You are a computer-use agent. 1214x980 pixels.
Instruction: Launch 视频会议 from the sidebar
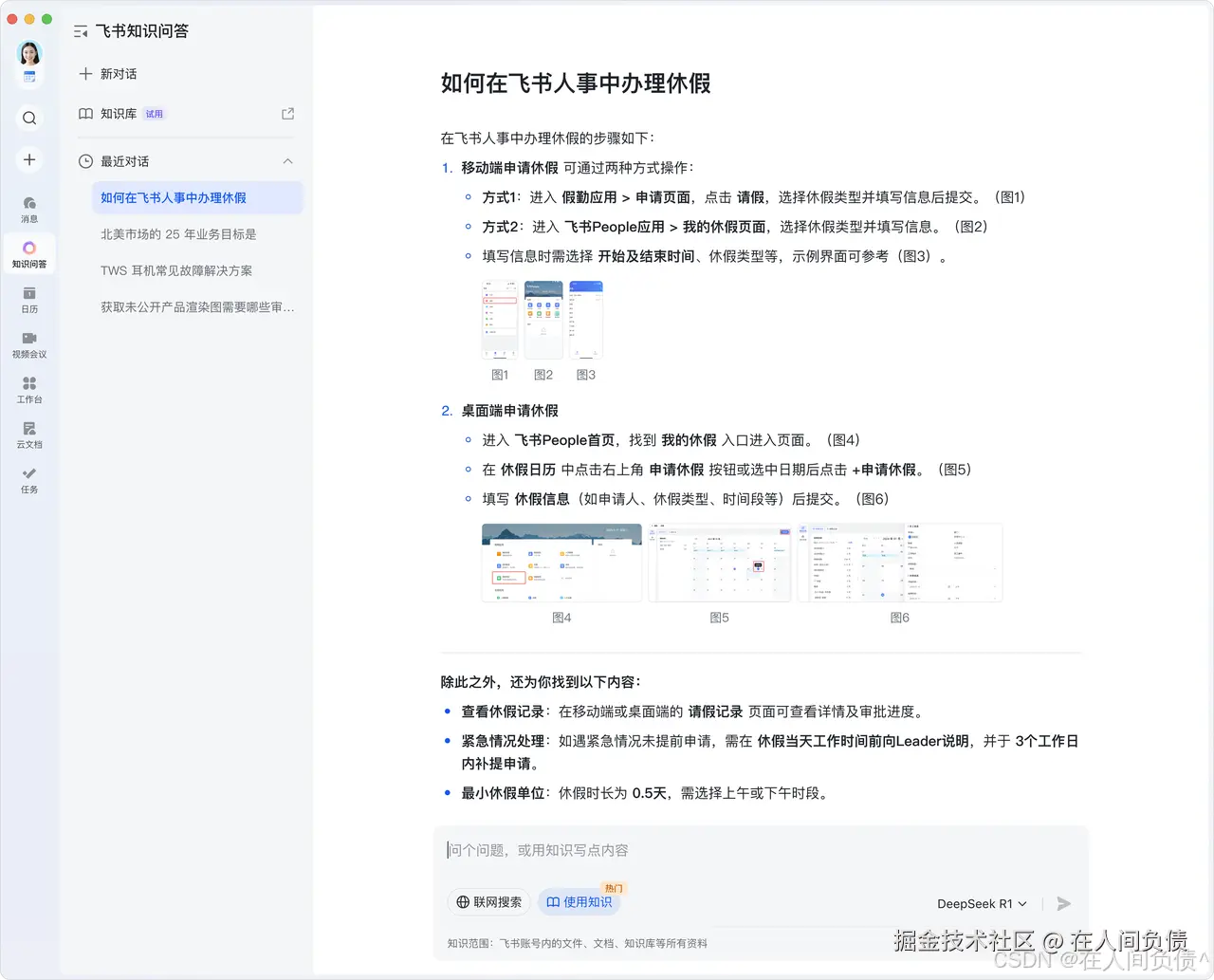(x=28, y=344)
